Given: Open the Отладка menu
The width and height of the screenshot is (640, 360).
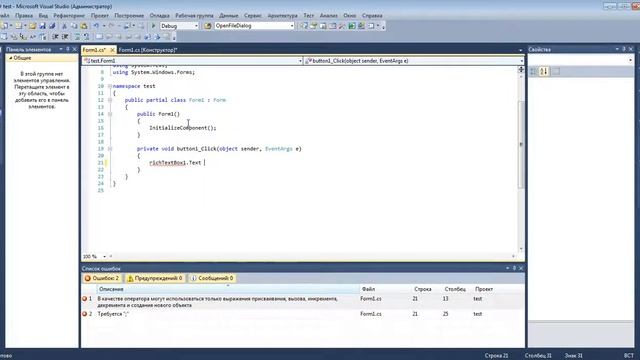Looking at the screenshot, I should pyautogui.click(x=159, y=16).
